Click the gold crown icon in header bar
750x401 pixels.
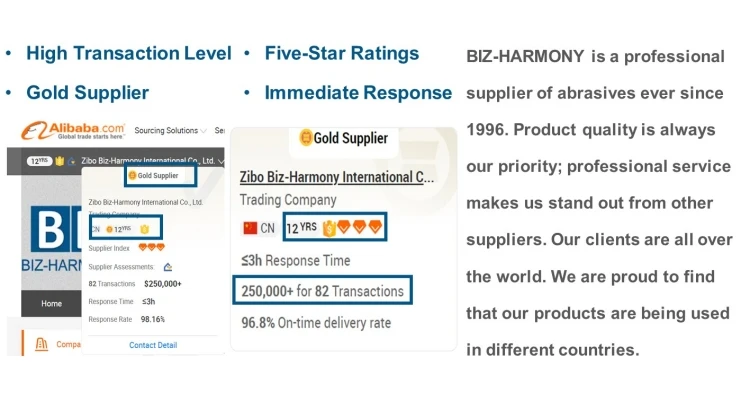pos(60,160)
